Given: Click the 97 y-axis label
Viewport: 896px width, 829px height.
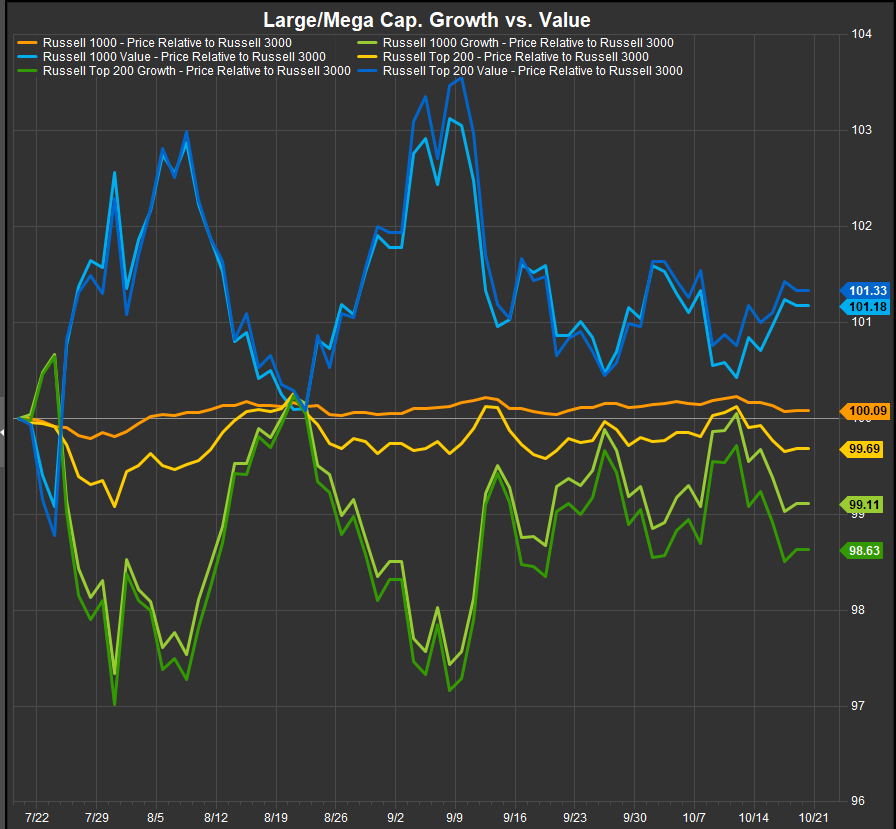Looking at the screenshot, I should coord(858,706).
